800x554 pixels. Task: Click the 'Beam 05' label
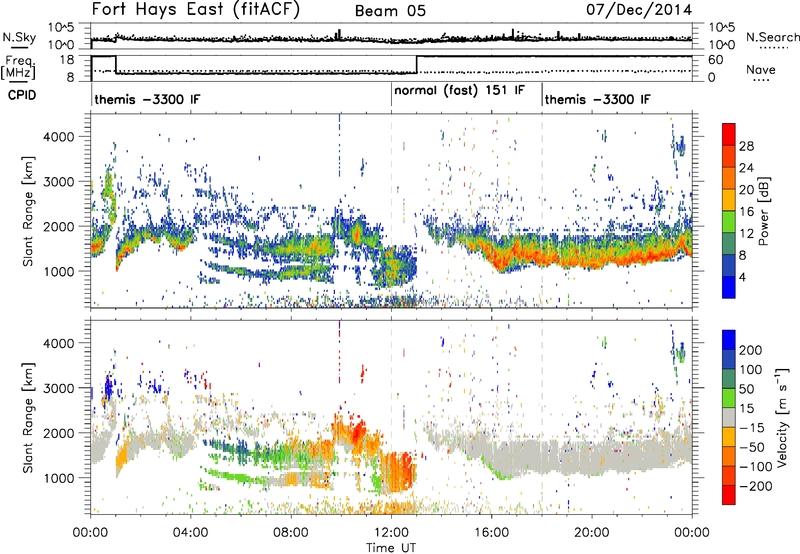(x=390, y=11)
